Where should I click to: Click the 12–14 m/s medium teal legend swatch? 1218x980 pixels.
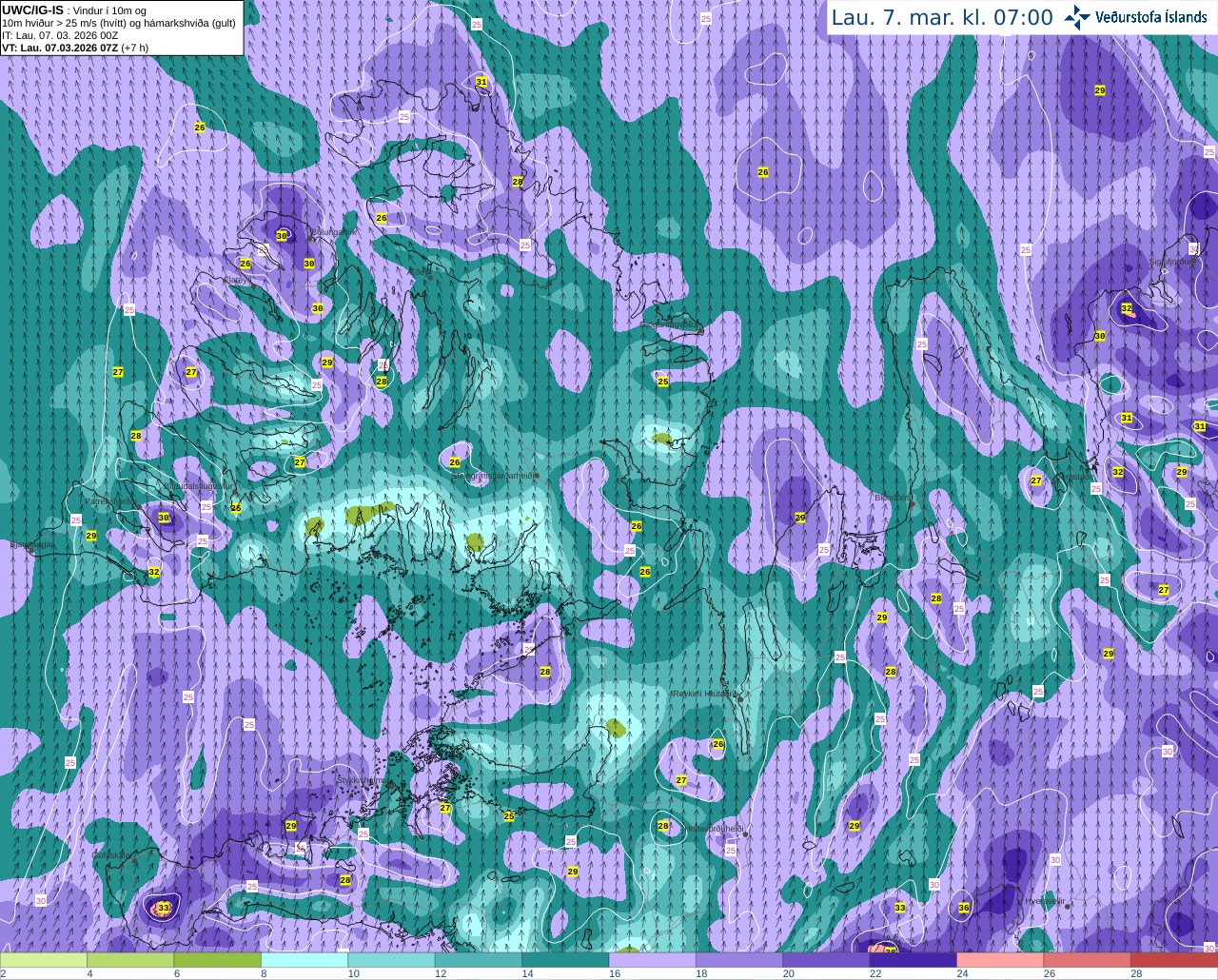click(478, 960)
